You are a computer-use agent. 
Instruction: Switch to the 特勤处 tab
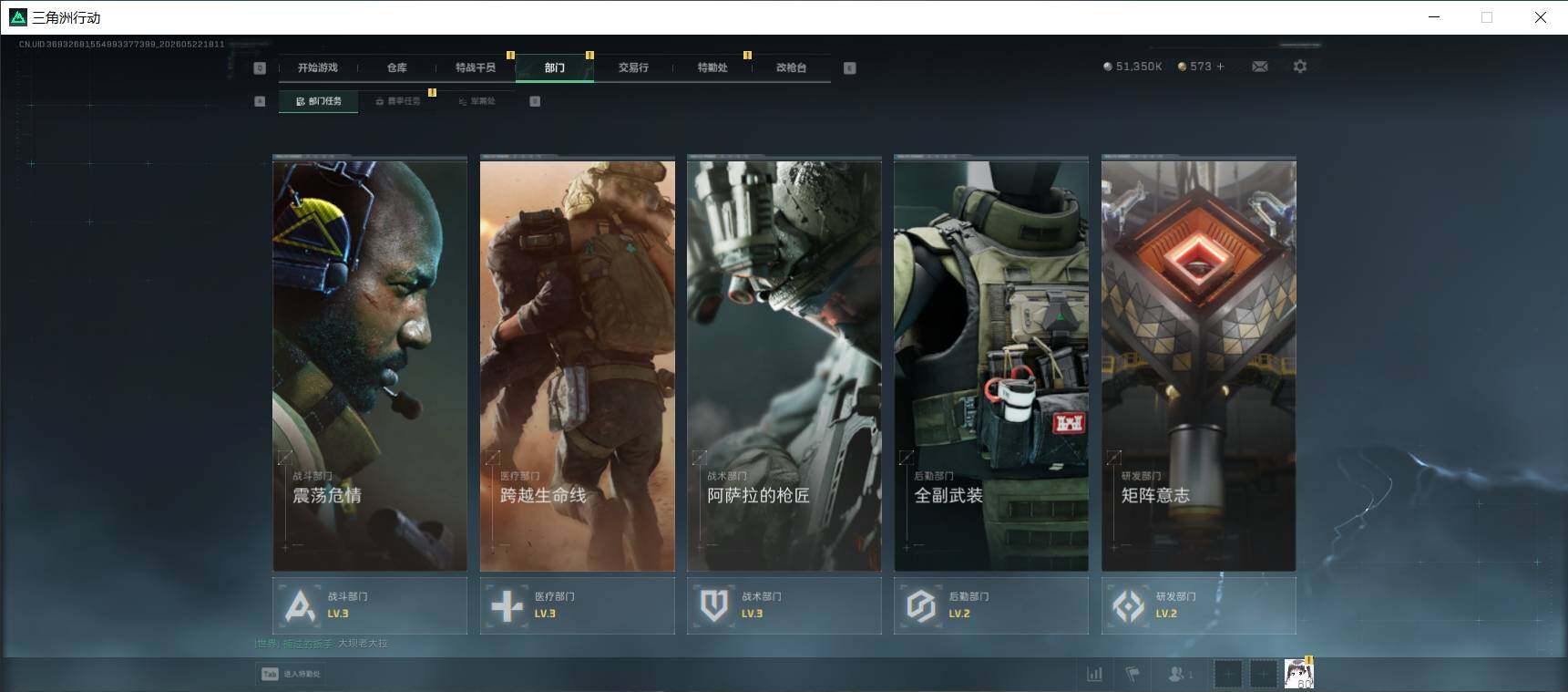pos(712,67)
